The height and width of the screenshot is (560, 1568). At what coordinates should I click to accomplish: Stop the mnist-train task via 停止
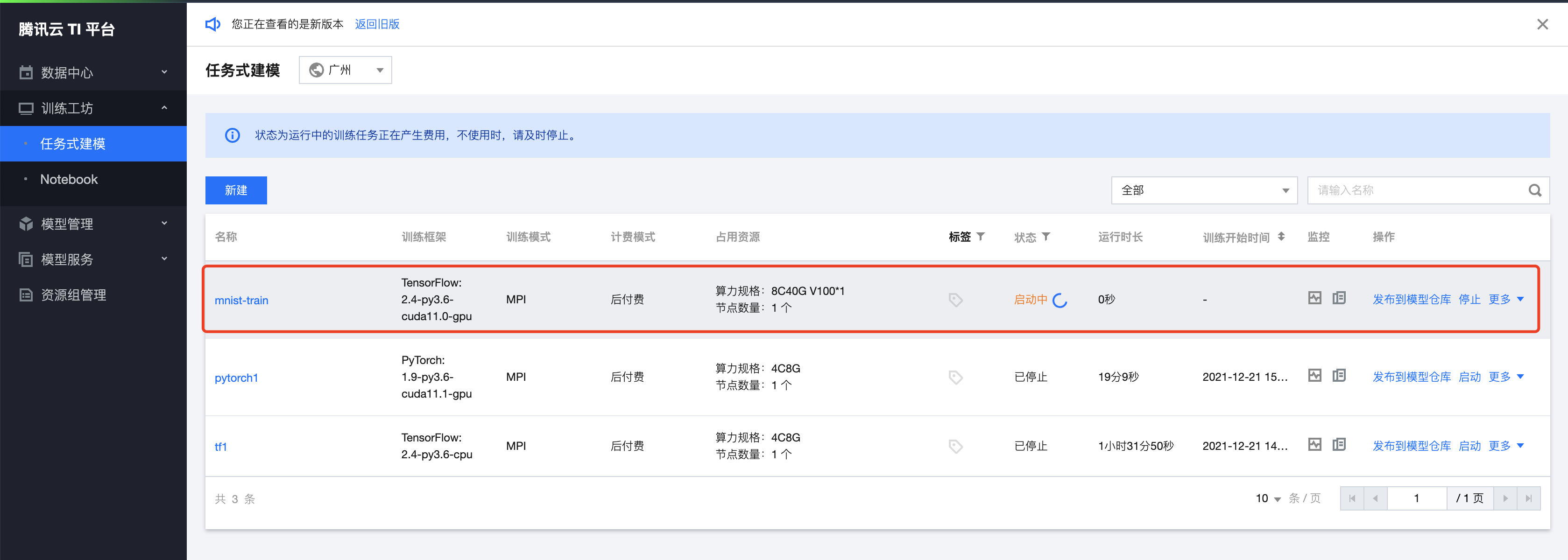pos(1469,299)
